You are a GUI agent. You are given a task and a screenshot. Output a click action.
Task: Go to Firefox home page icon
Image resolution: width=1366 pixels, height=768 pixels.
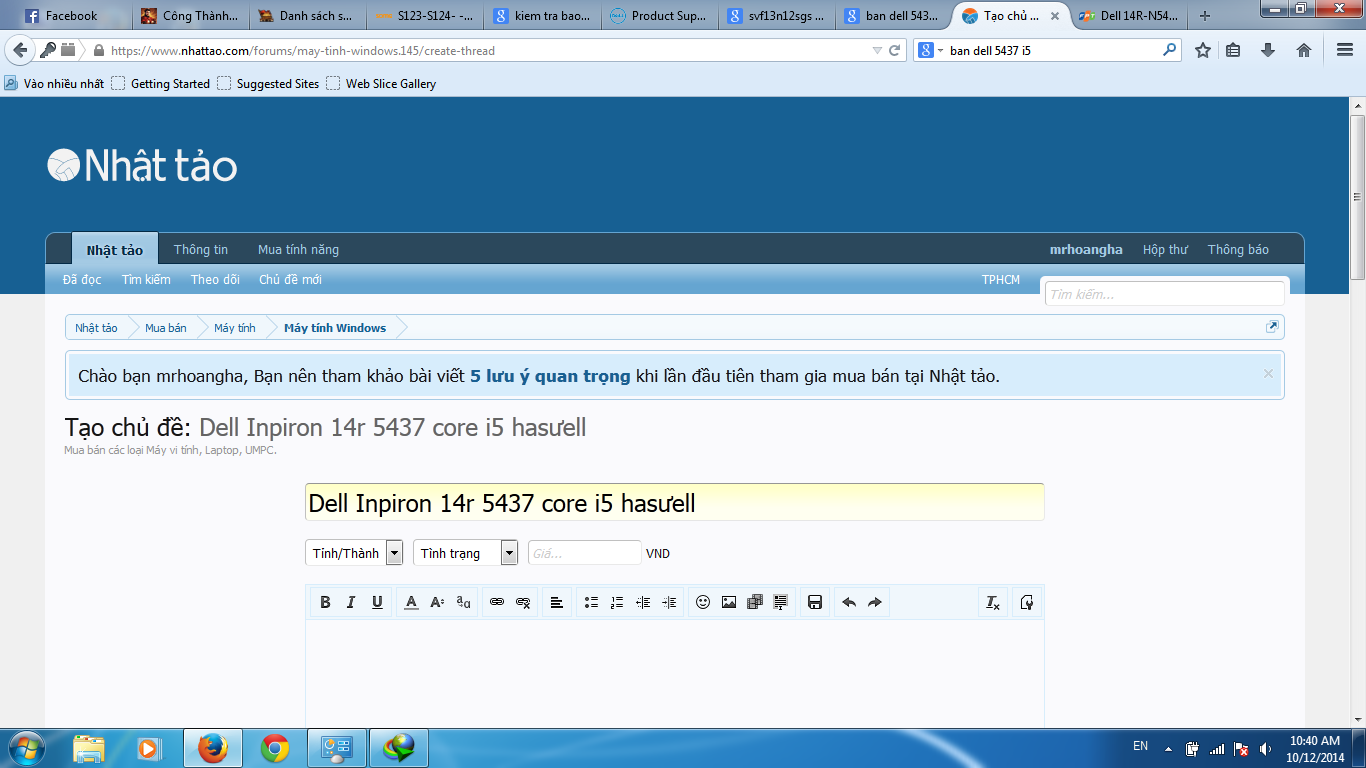(x=1304, y=50)
